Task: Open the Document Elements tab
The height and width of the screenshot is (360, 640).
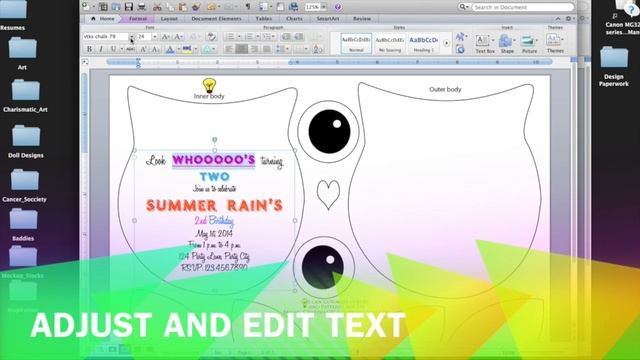Action: pos(216,19)
